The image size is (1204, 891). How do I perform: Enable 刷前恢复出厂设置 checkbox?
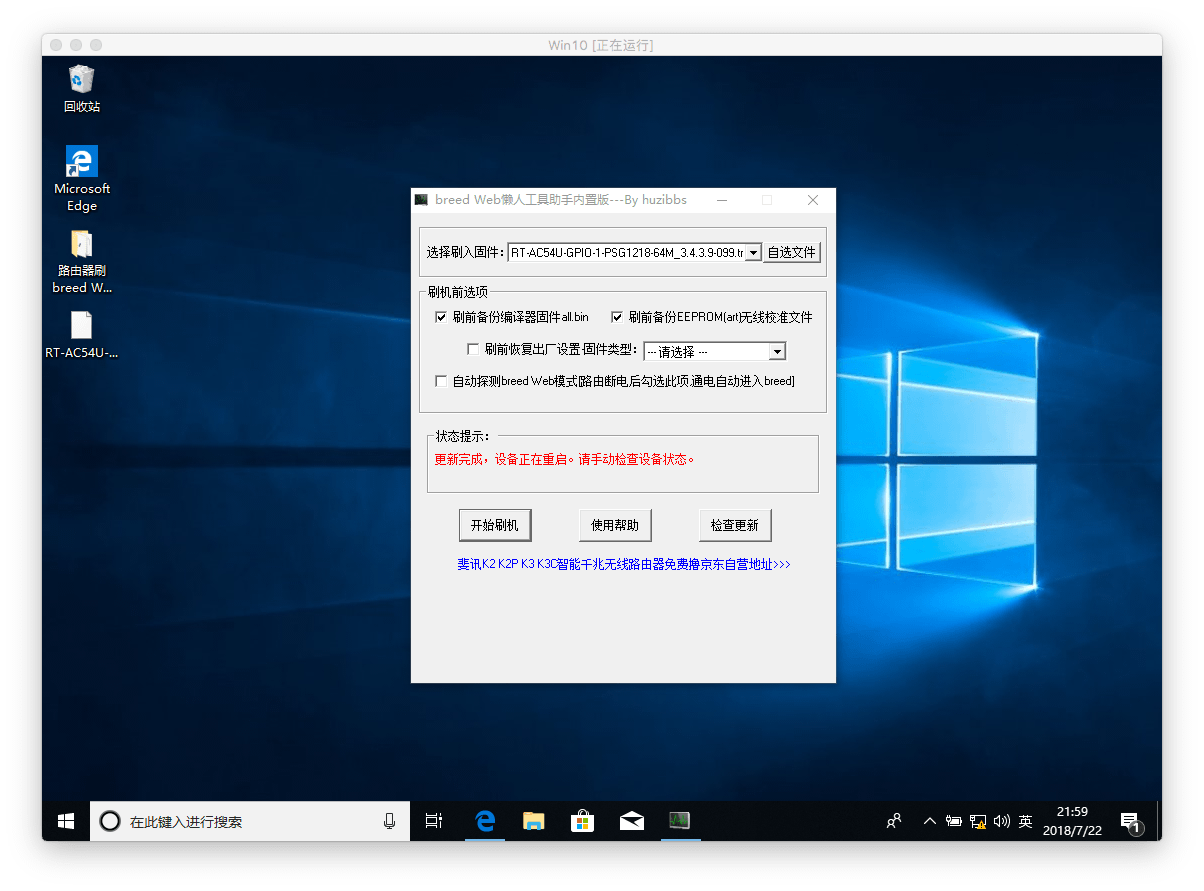[x=473, y=349]
